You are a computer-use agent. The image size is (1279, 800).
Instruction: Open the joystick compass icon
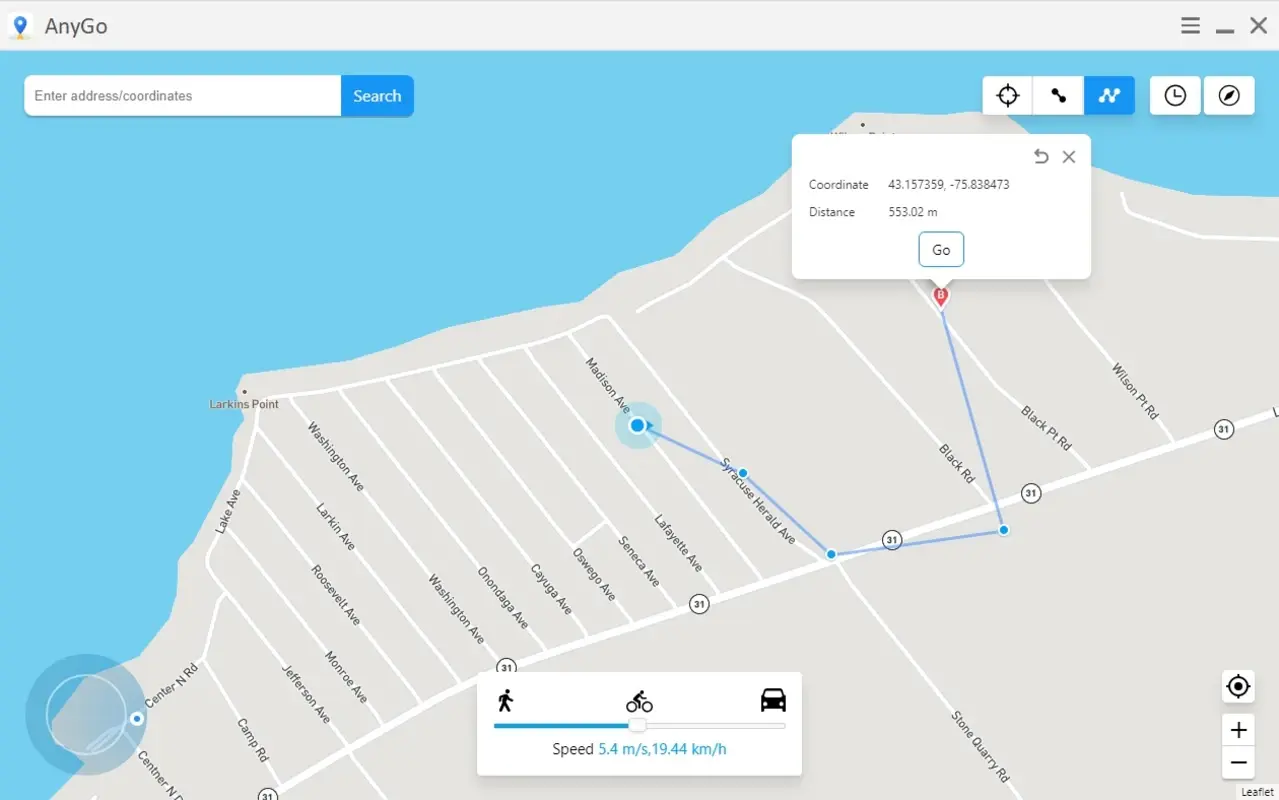point(1228,95)
